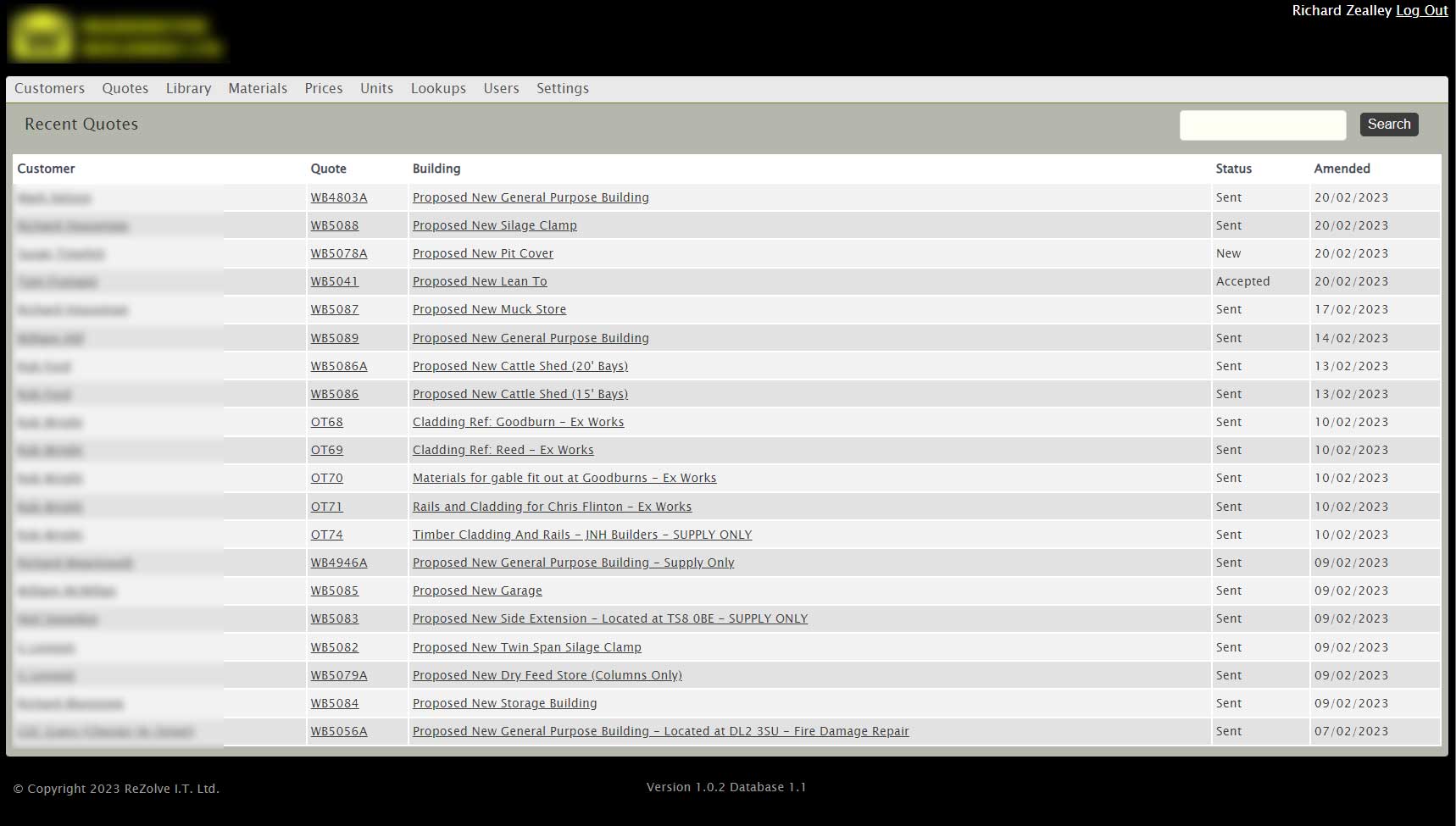1456x826 pixels.
Task: Log out of the current account
Action: (x=1421, y=10)
